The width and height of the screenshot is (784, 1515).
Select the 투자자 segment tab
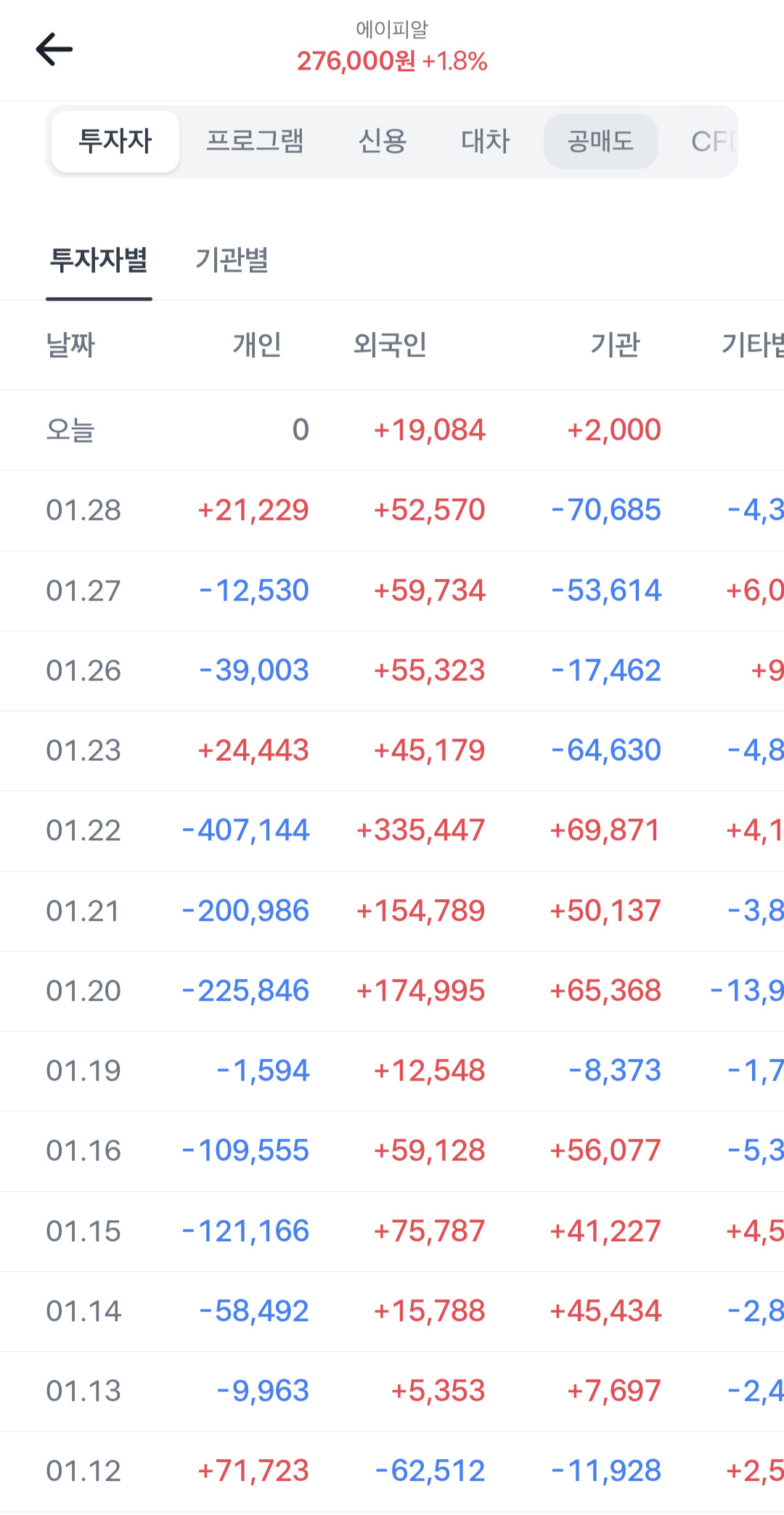coord(115,141)
